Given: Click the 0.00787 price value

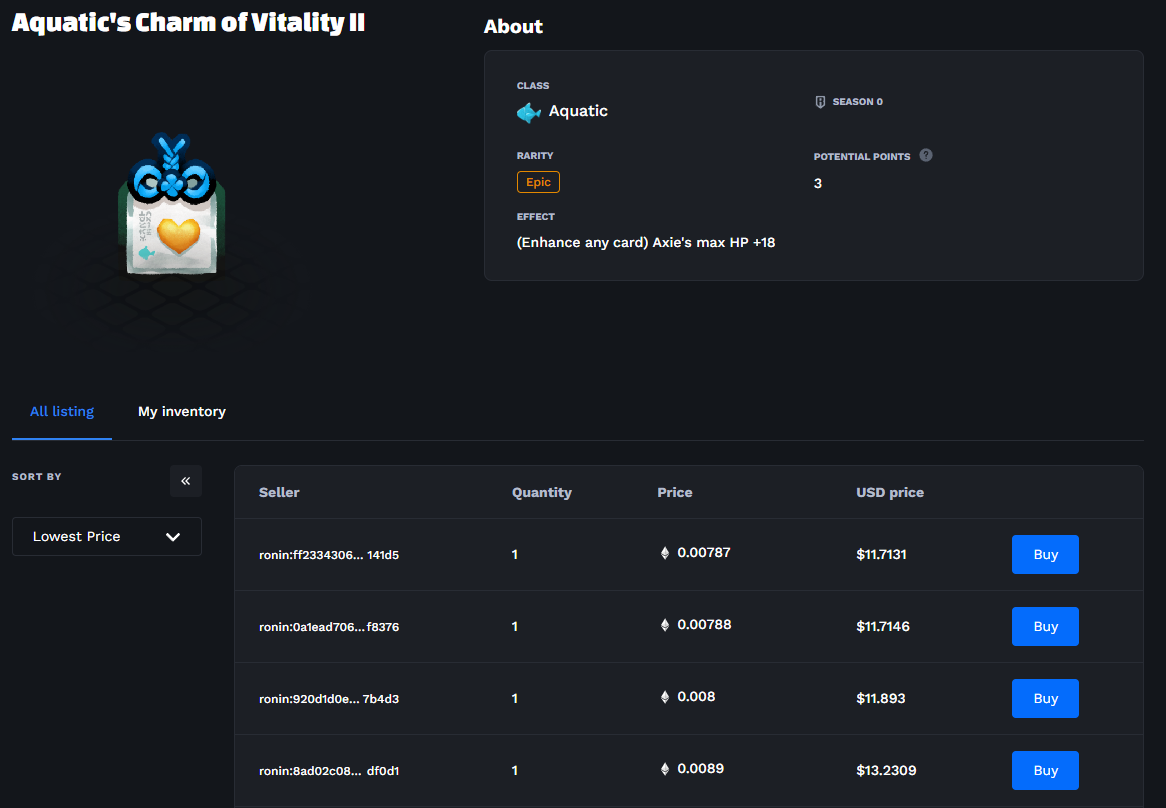Looking at the screenshot, I should coord(703,553).
